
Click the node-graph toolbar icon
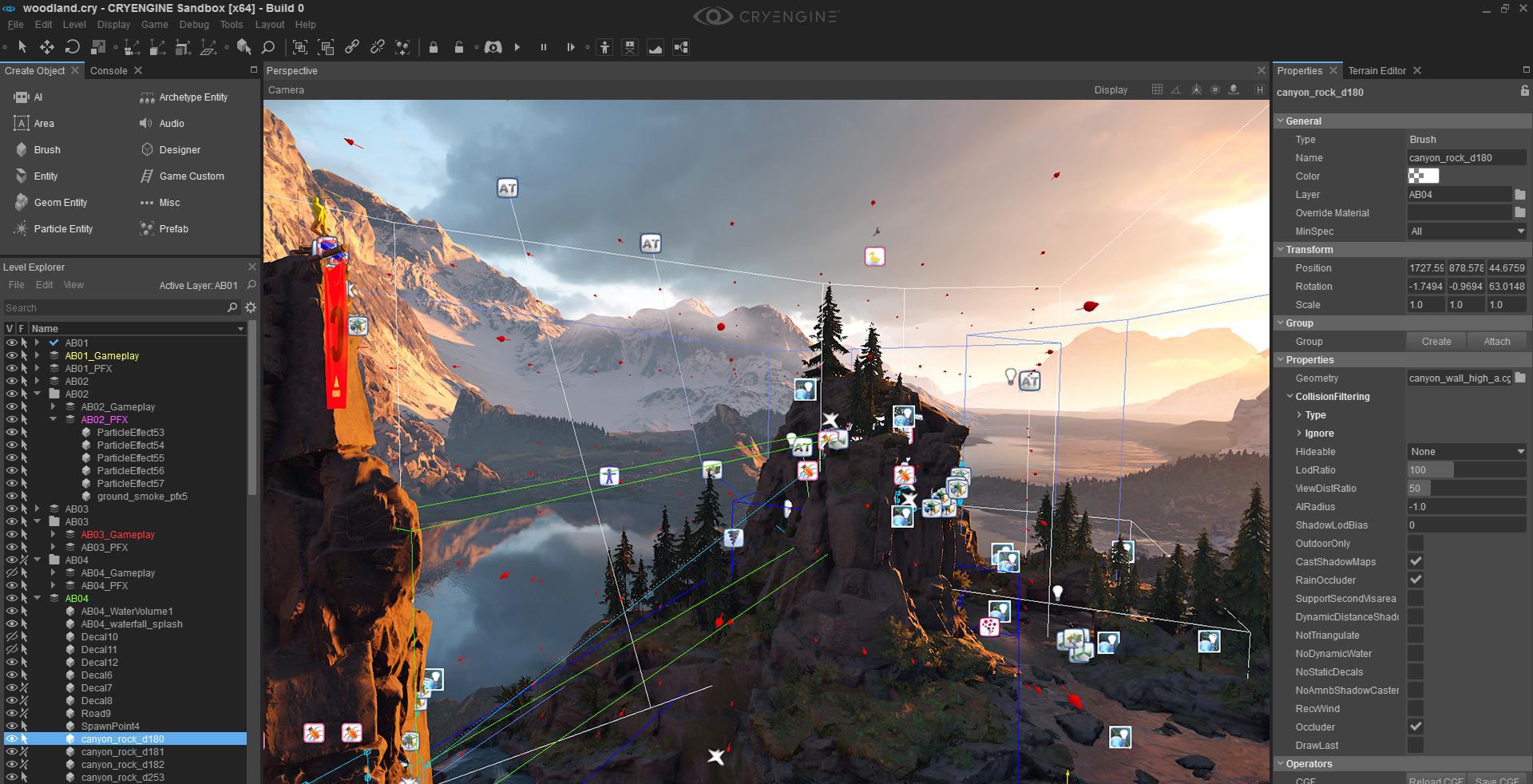[x=681, y=47]
